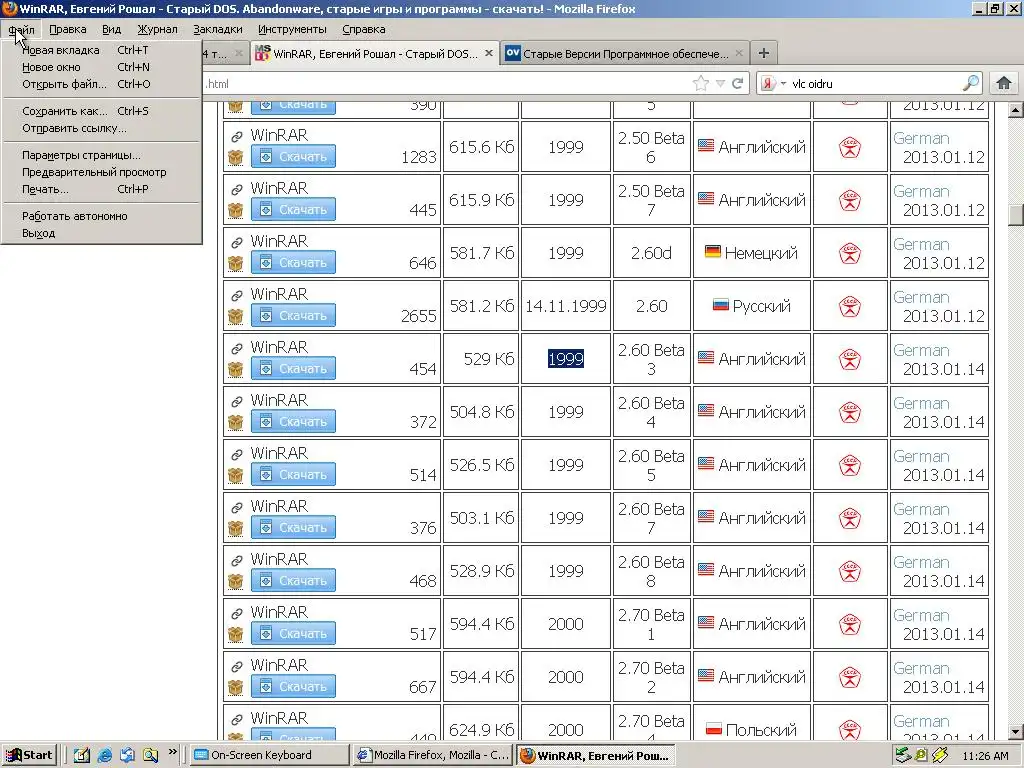Open Параметры страницы... from menu

101,155
